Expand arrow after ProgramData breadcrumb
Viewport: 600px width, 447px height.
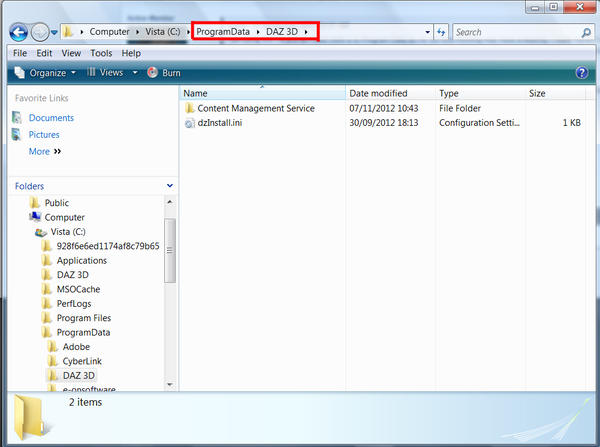(258, 32)
